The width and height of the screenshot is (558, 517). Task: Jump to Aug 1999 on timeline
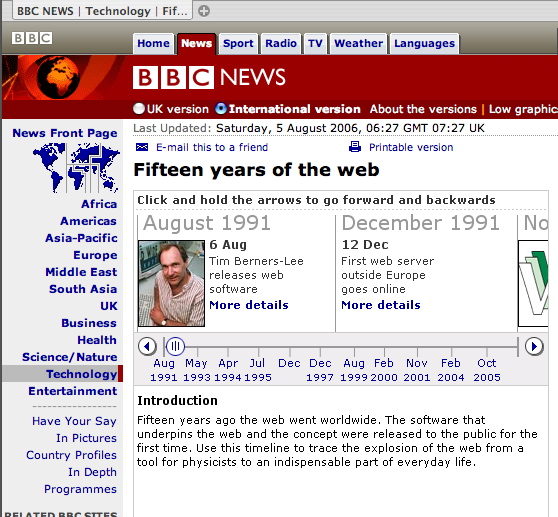click(354, 370)
